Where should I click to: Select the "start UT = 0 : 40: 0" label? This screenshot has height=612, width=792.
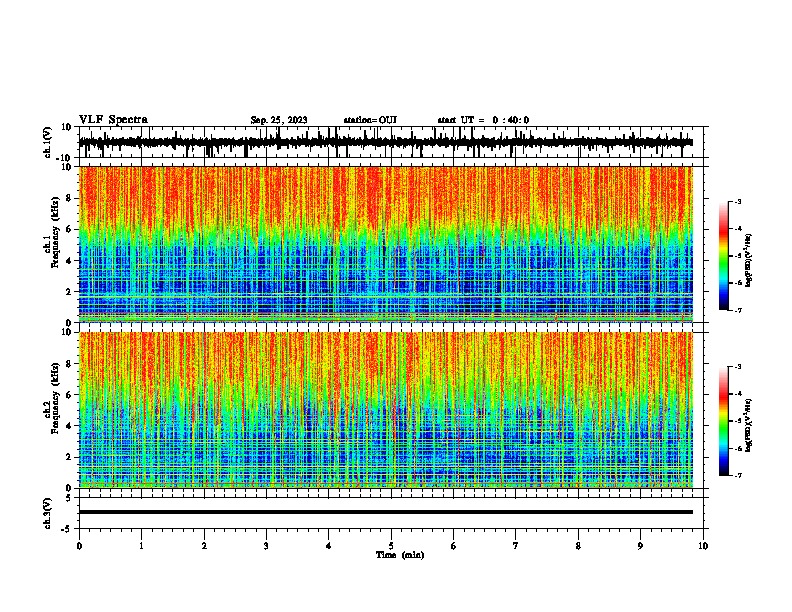click(x=483, y=120)
